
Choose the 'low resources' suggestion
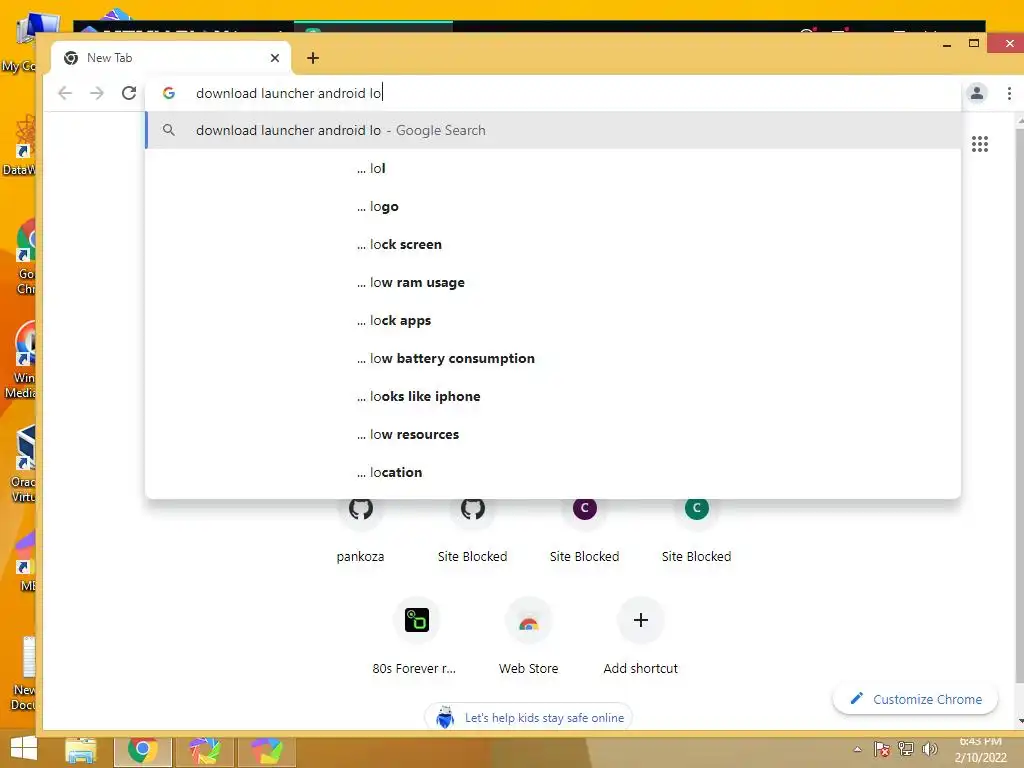pyautogui.click(x=552, y=434)
